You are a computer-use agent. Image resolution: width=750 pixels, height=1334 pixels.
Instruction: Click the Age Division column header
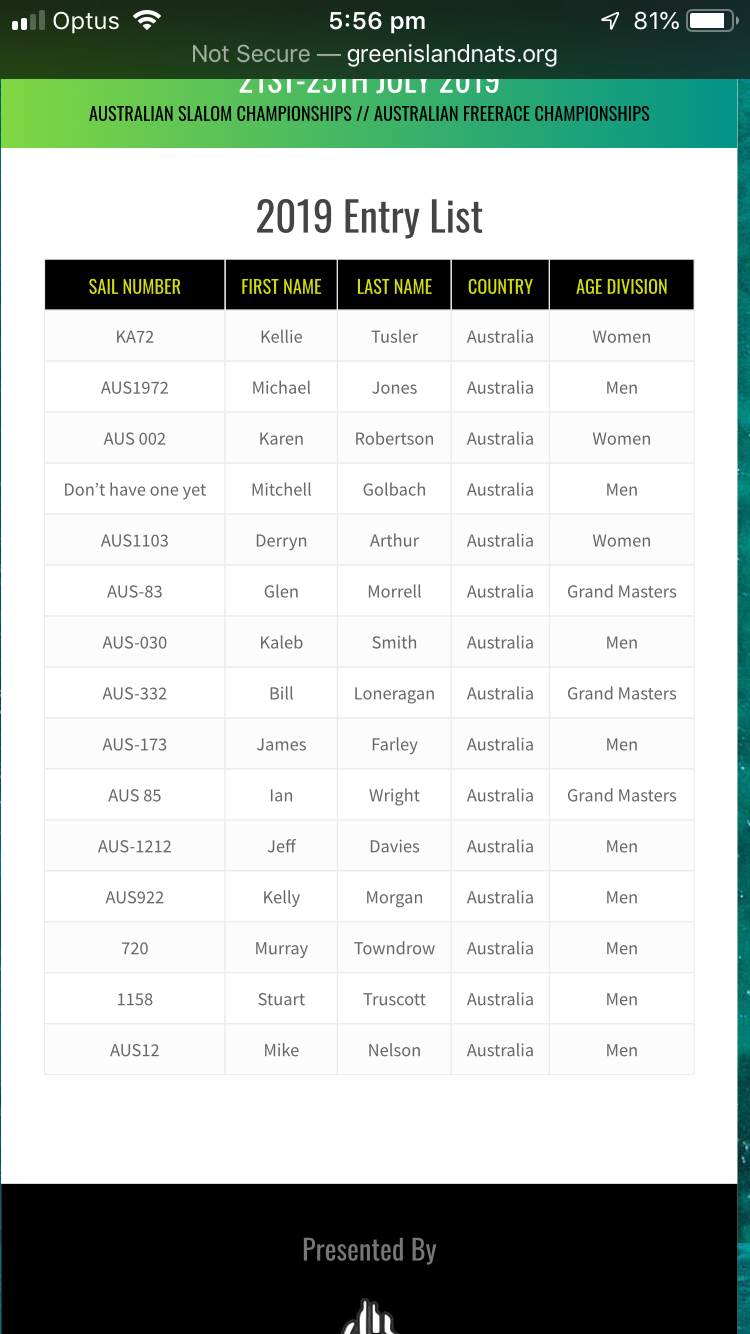coord(621,286)
